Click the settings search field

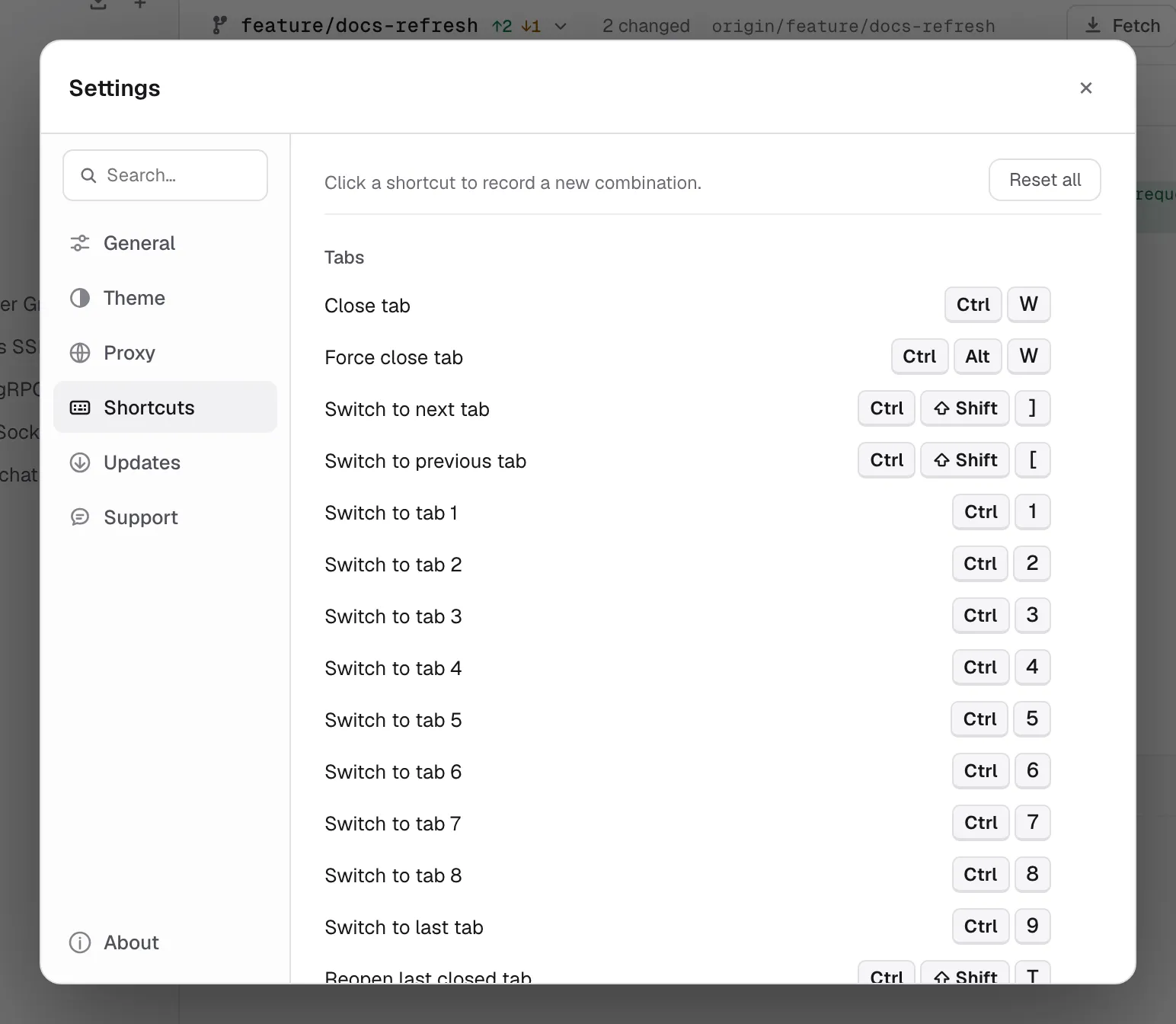165,175
